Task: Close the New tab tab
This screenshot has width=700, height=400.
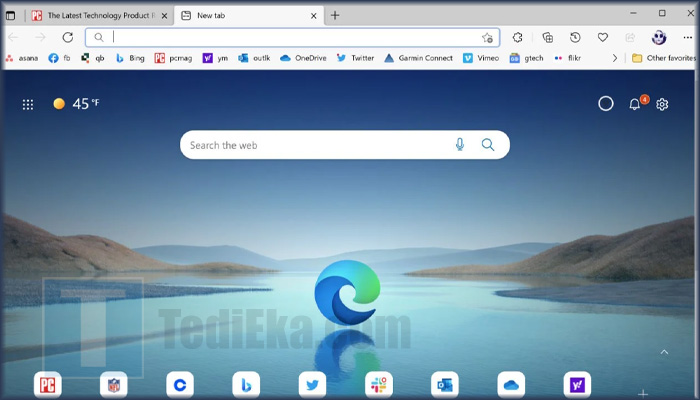Action: point(313,16)
